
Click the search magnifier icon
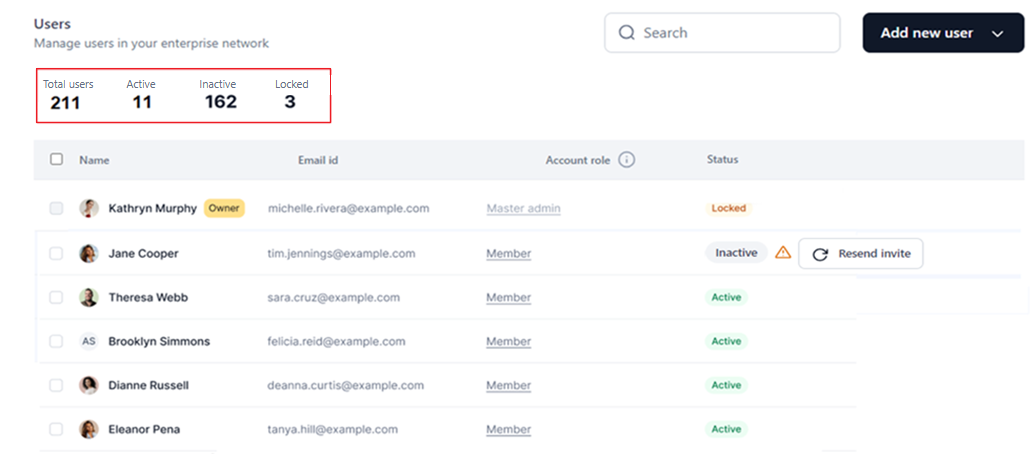(627, 33)
